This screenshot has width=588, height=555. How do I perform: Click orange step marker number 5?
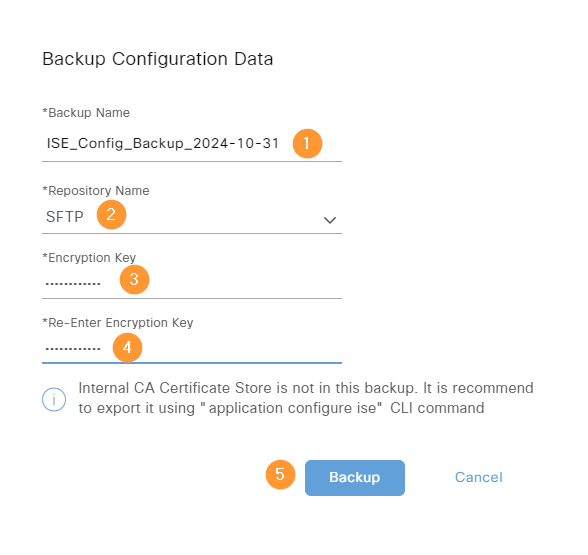click(x=280, y=474)
